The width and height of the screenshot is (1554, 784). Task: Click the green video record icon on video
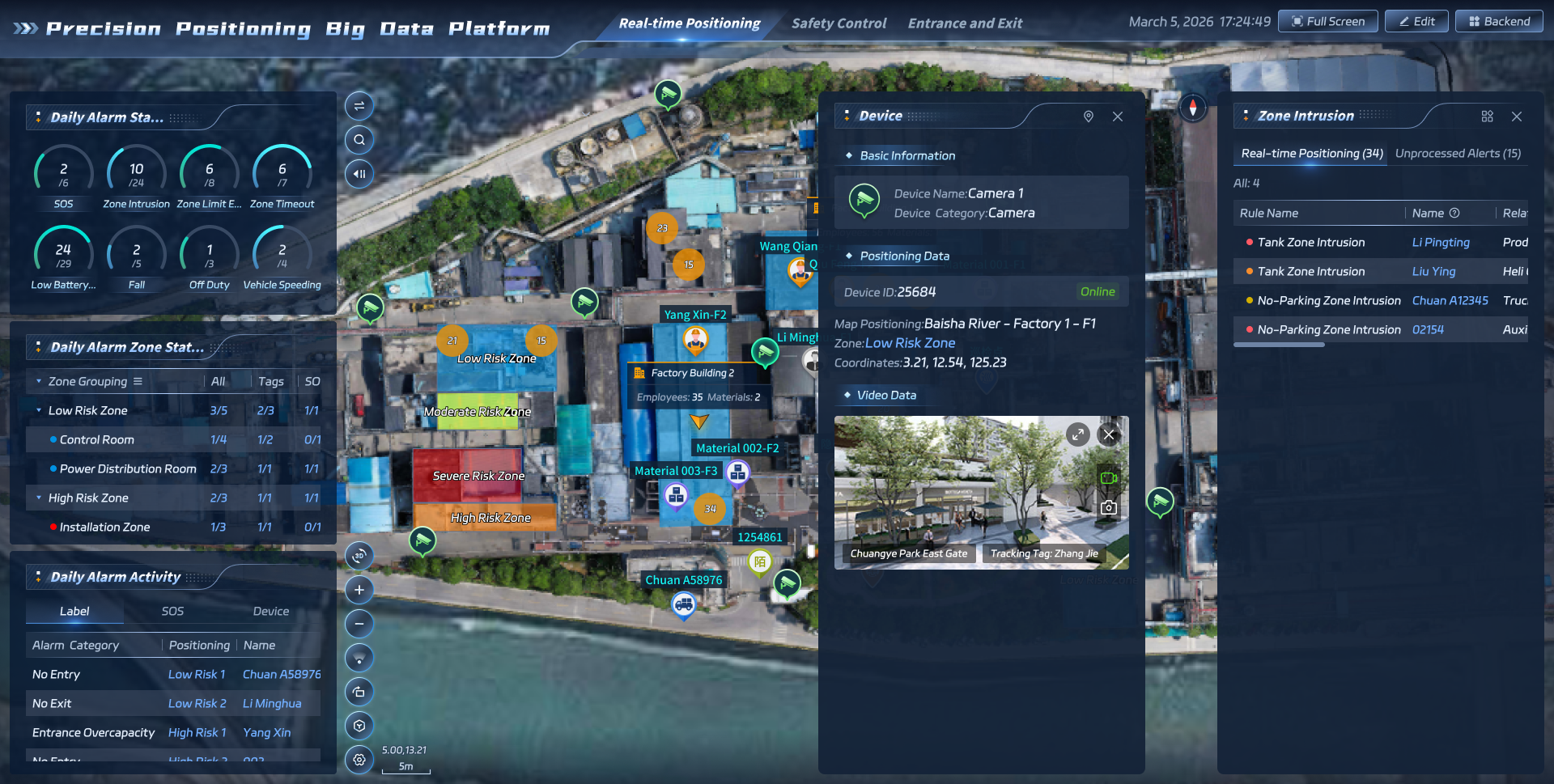click(x=1109, y=478)
